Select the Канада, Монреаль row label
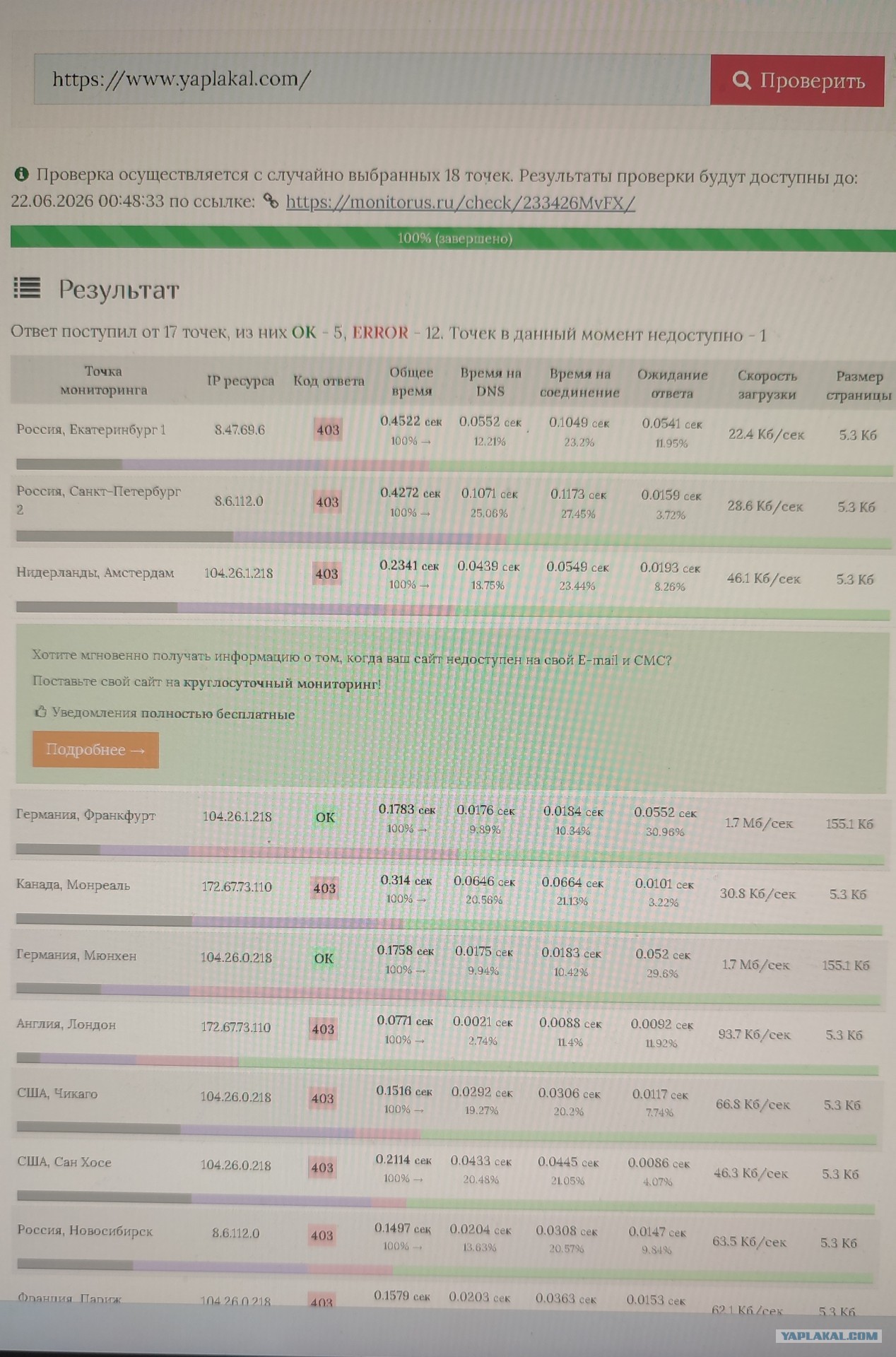The height and width of the screenshot is (1357, 896). pos(73,885)
